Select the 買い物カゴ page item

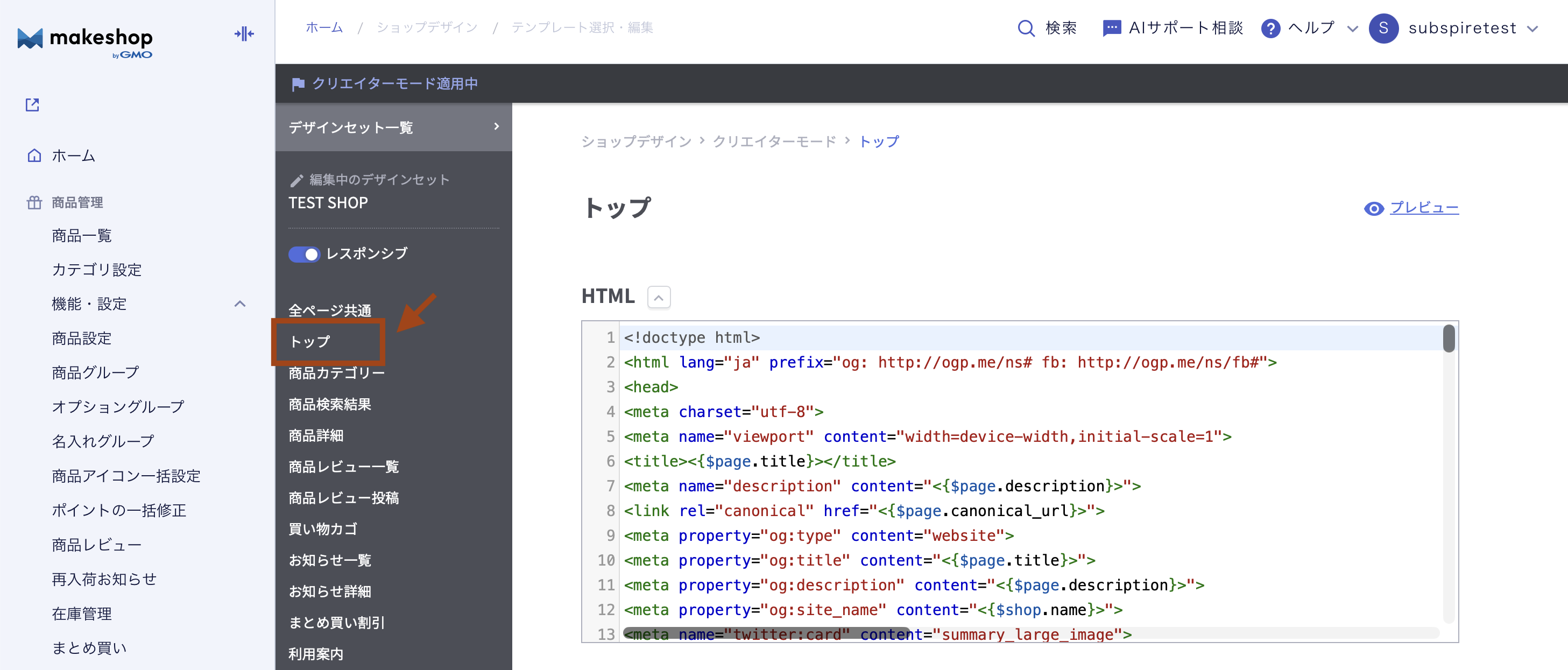pos(323,529)
